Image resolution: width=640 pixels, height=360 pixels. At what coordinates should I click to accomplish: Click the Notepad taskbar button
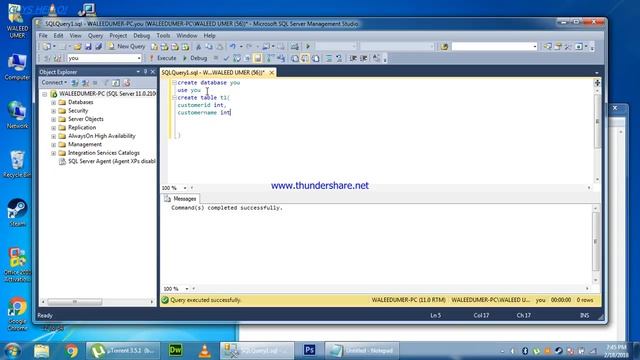362,351
